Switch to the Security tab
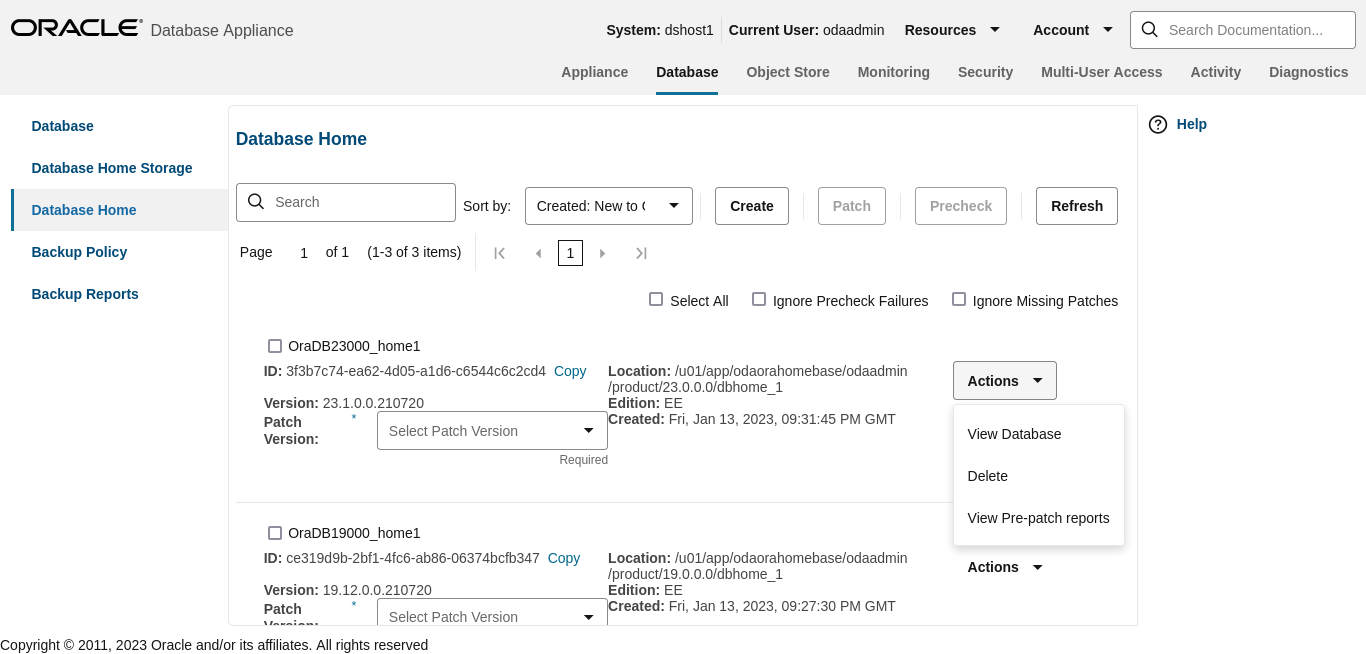 click(x=985, y=72)
